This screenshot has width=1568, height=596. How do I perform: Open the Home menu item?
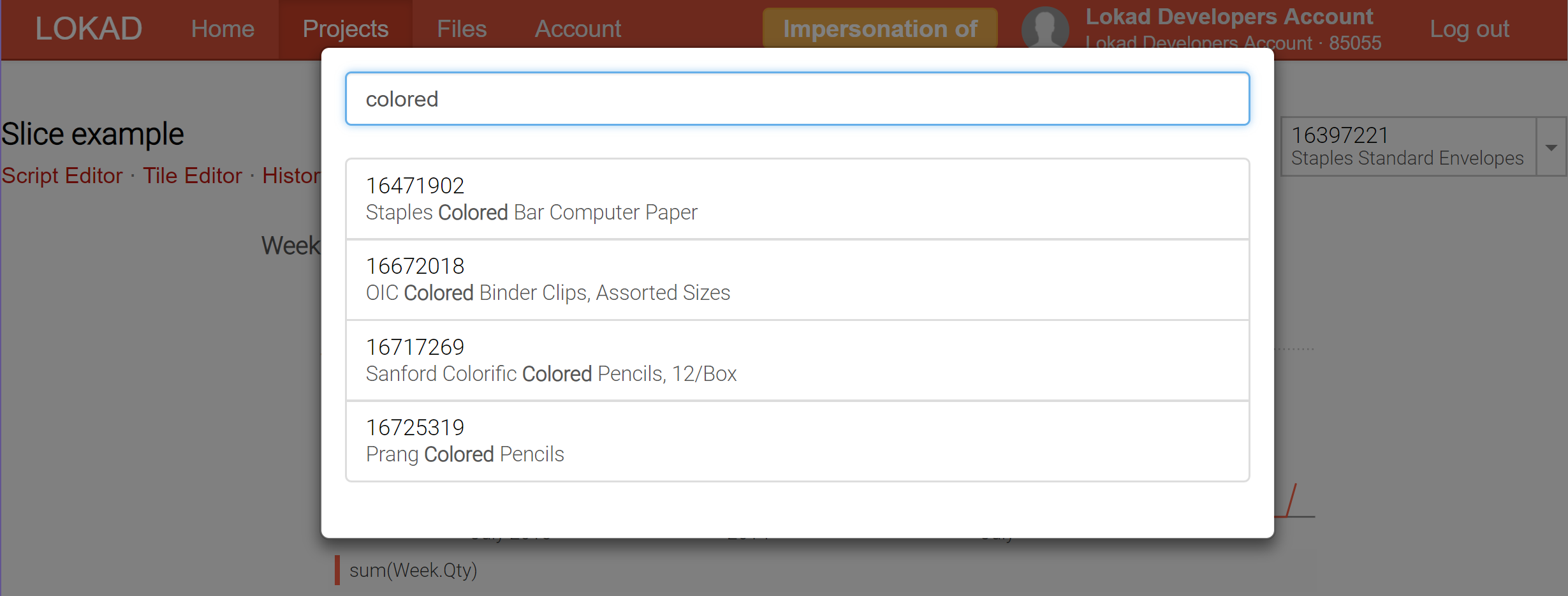click(x=223, y=28)
